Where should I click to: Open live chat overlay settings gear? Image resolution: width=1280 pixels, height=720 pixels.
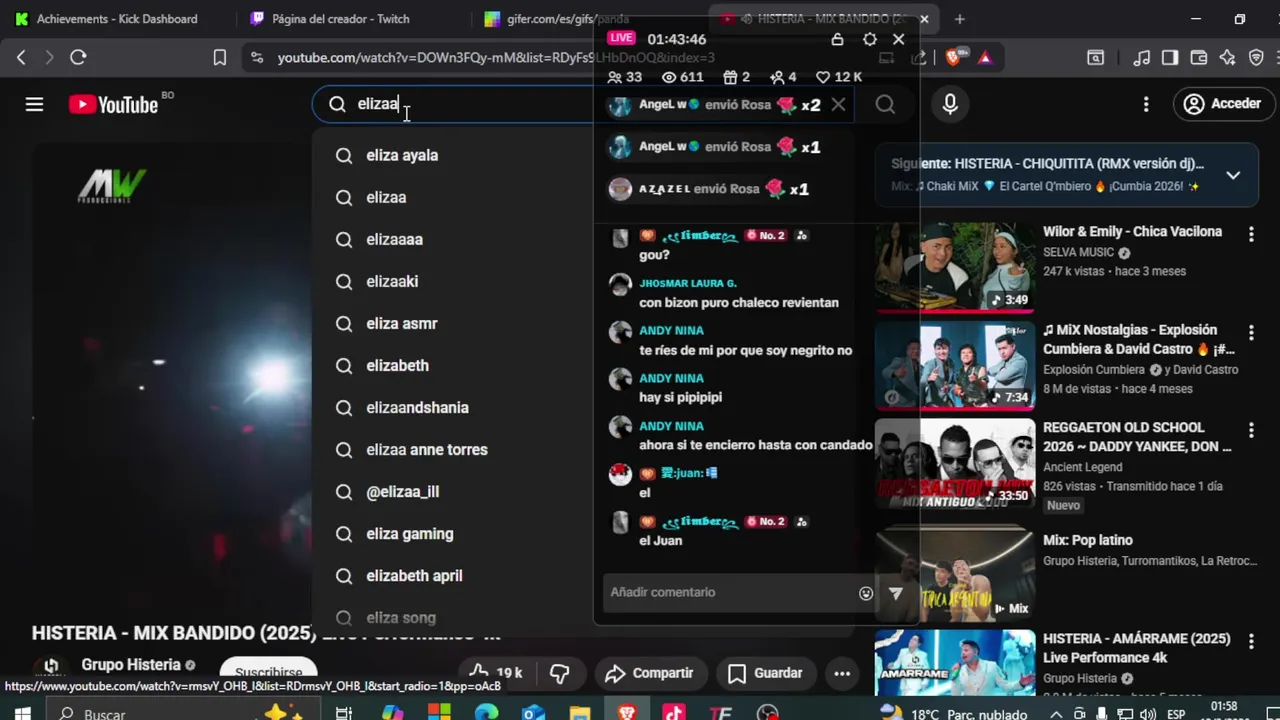[869, 39]
